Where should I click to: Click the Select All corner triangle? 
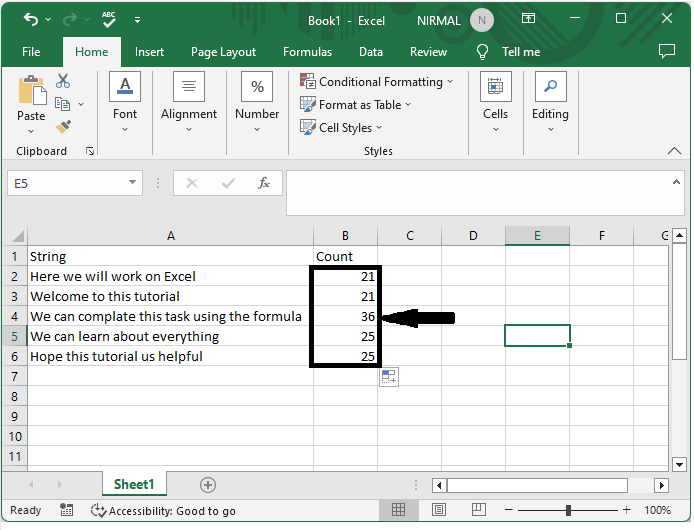pyautogui.click(x=18, y=236)
